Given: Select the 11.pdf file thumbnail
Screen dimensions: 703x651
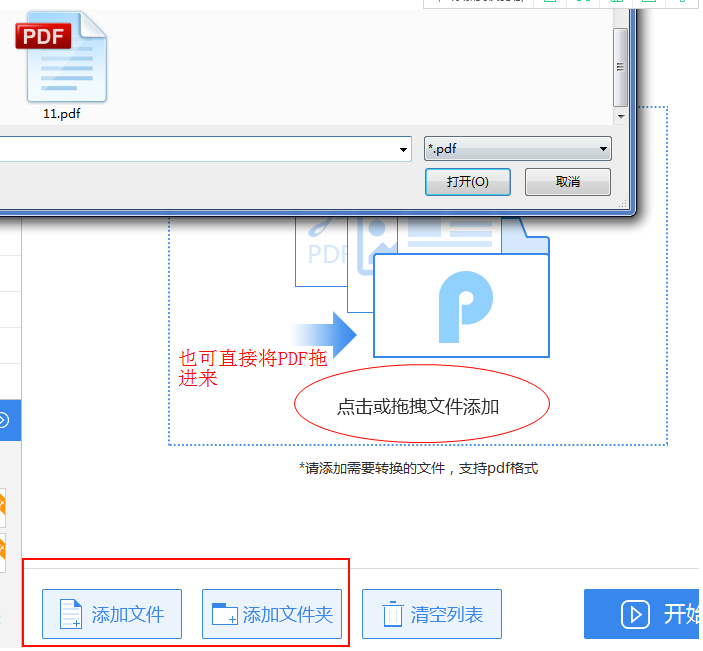Looking at the screenshot, I should point(61,57).
